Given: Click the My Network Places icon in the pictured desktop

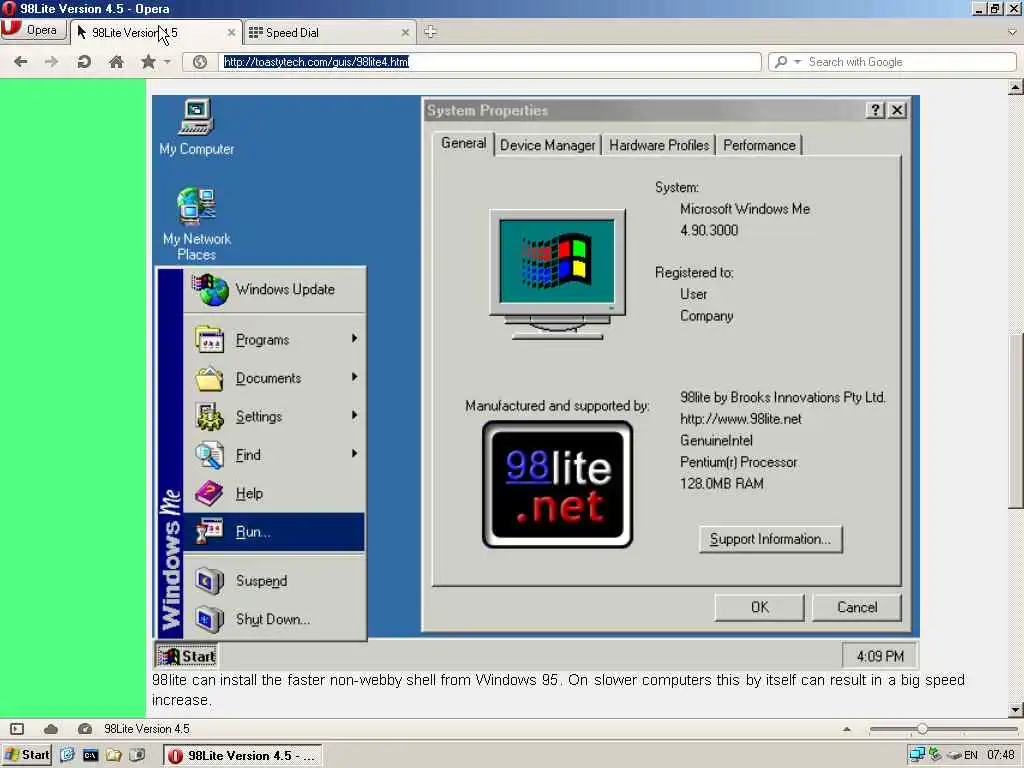Looking at the screenshot, I should [197, 224].
